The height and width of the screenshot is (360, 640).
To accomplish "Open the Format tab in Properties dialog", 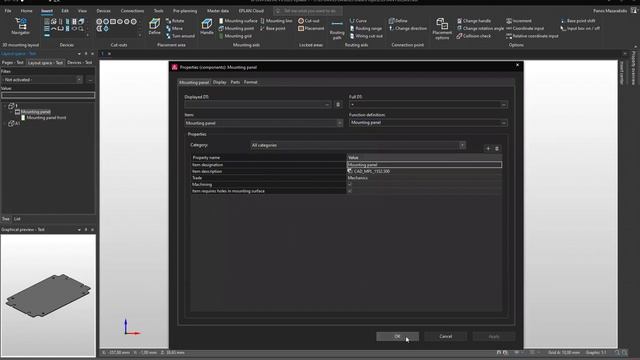I will (x=251, y=82).
